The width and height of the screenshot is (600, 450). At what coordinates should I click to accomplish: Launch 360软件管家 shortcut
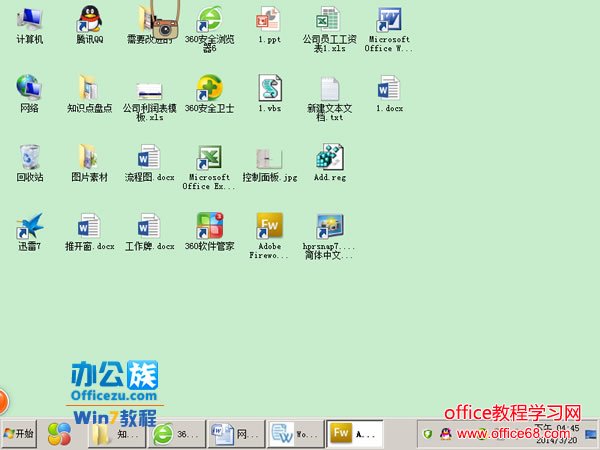[209, 232]
